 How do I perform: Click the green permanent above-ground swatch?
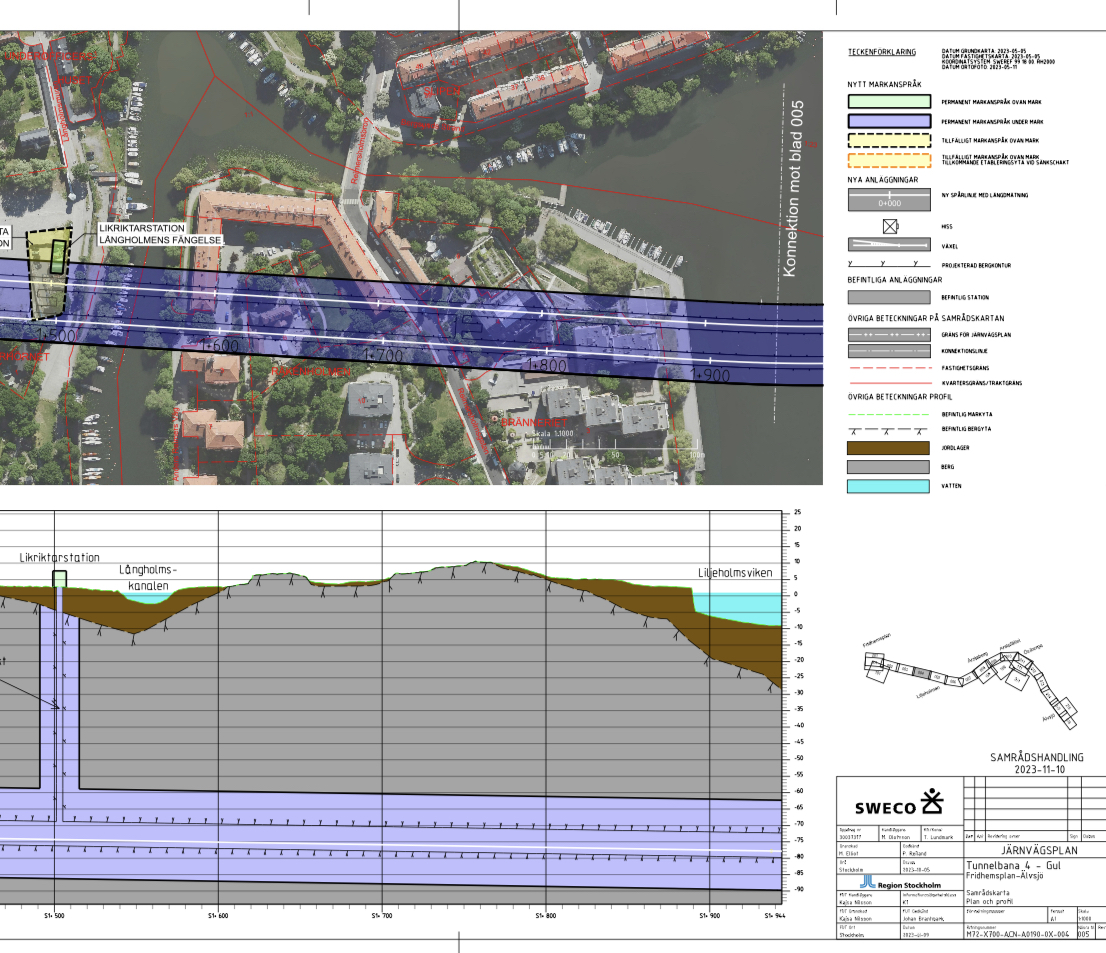pos(889,102)
